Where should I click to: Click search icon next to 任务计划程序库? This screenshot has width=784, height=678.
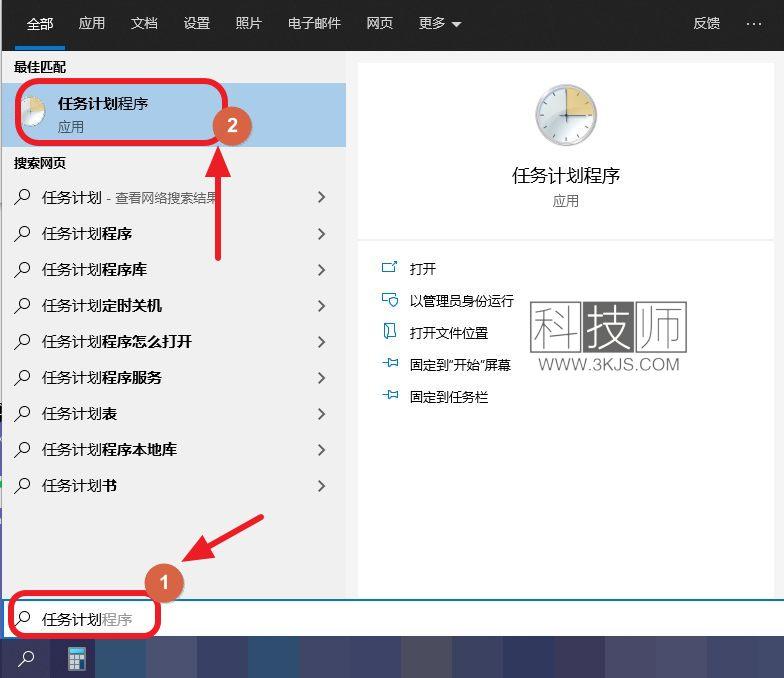[x=22, y=270]
